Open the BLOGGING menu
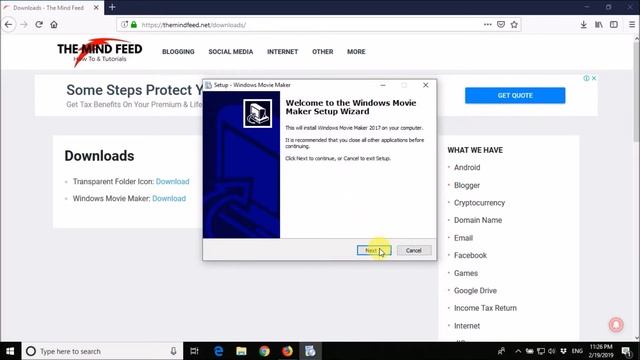Viewport: 640px width, 360px height. click(x=178, y=52)
